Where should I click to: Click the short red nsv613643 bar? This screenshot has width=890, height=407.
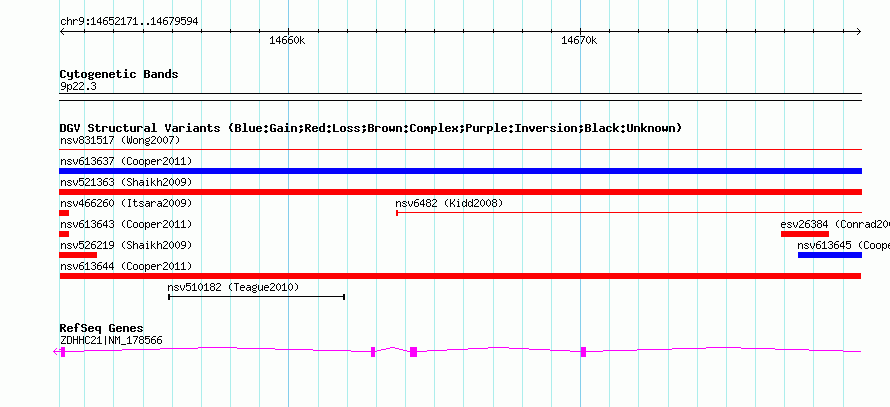tap(64, 234)
